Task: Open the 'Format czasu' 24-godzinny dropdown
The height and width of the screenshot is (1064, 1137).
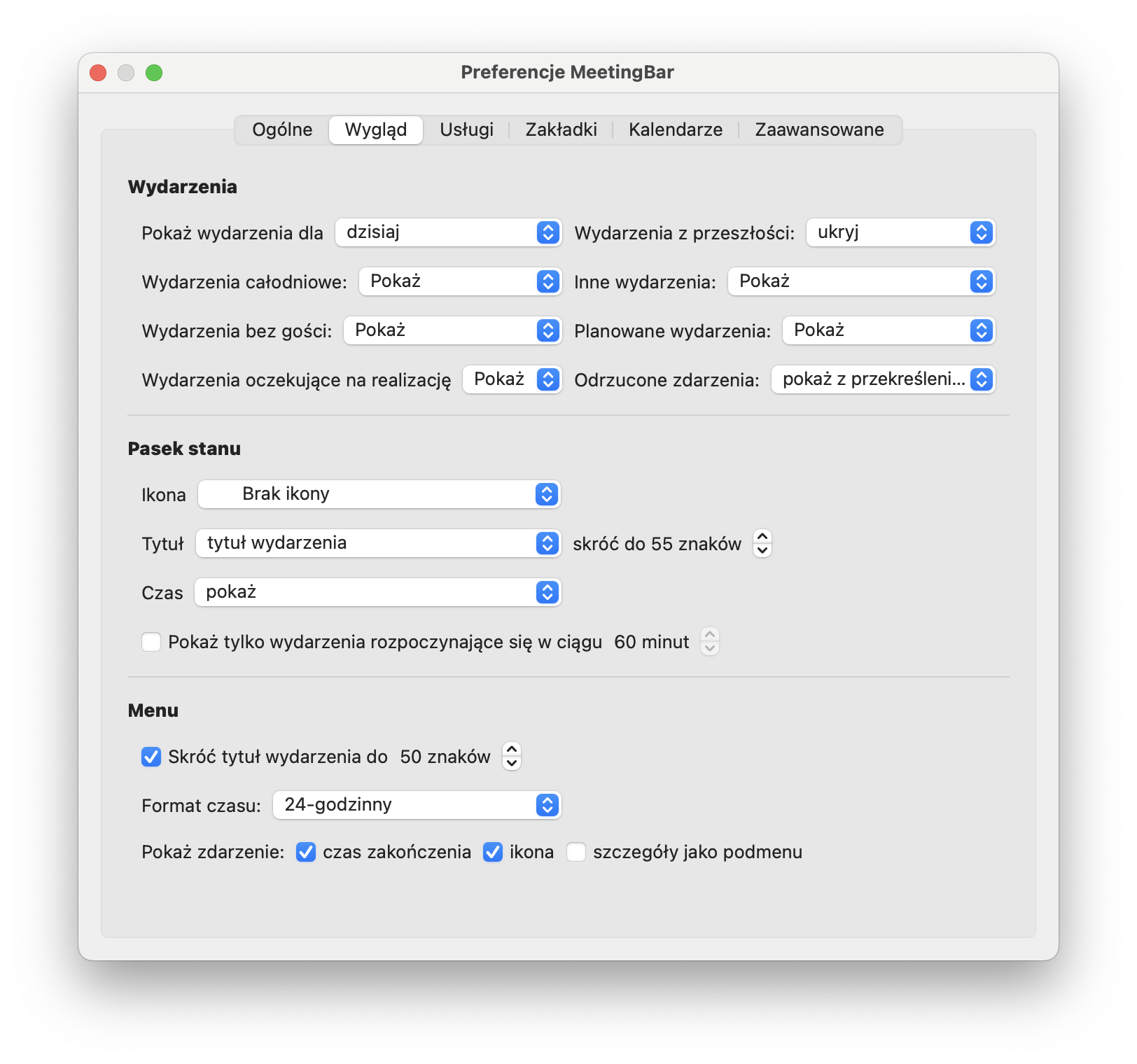Action: 417,805
